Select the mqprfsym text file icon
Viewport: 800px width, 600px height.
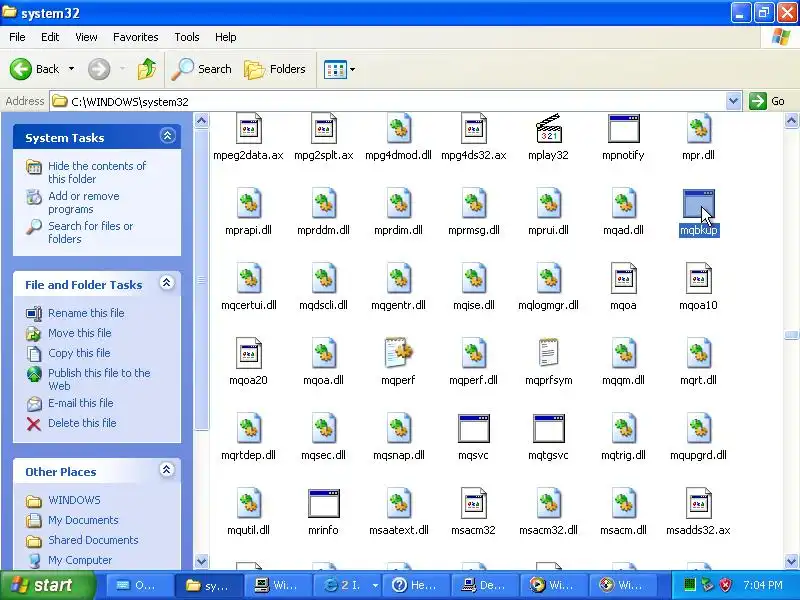coord(548,353)
